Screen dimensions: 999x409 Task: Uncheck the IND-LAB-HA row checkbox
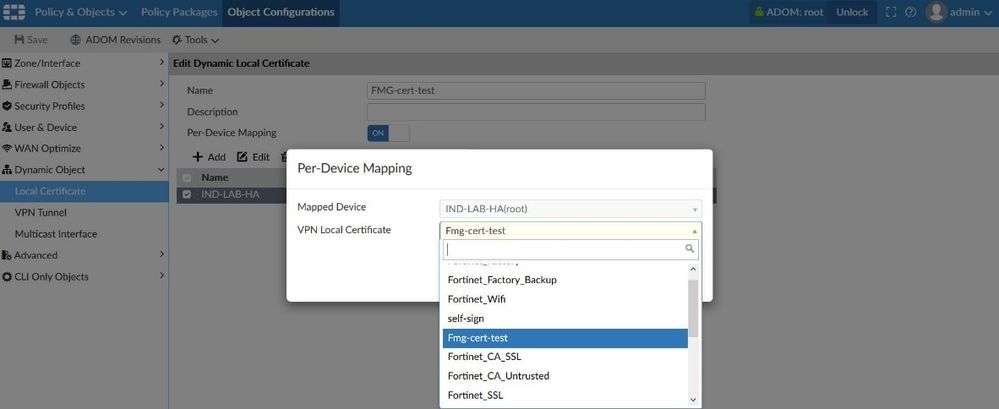(x=186, y=194)
